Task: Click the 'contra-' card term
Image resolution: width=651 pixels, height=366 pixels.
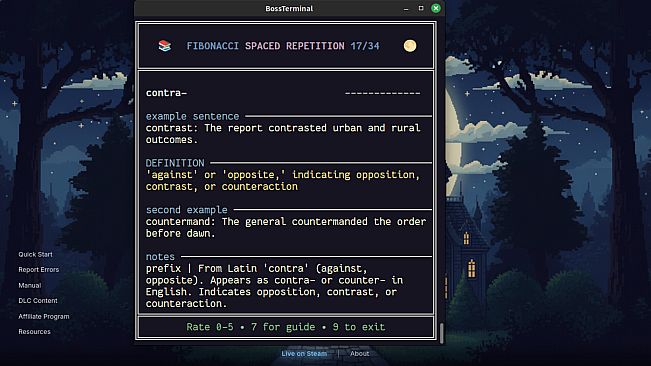Action: tap(166, 93)
